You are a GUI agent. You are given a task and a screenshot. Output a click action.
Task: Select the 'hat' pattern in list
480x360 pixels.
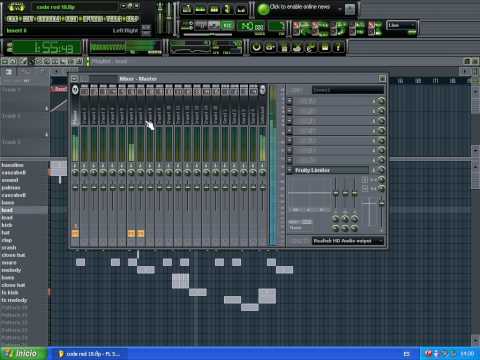pyautogui.click(x=5, y=233)
